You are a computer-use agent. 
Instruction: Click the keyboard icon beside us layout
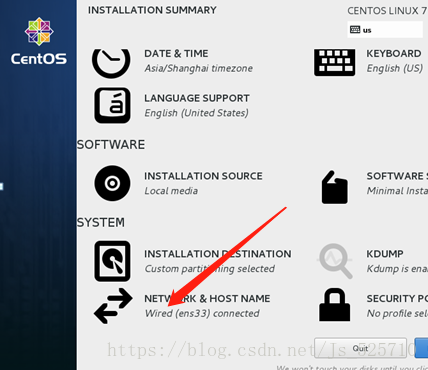(x=355, y=30)
